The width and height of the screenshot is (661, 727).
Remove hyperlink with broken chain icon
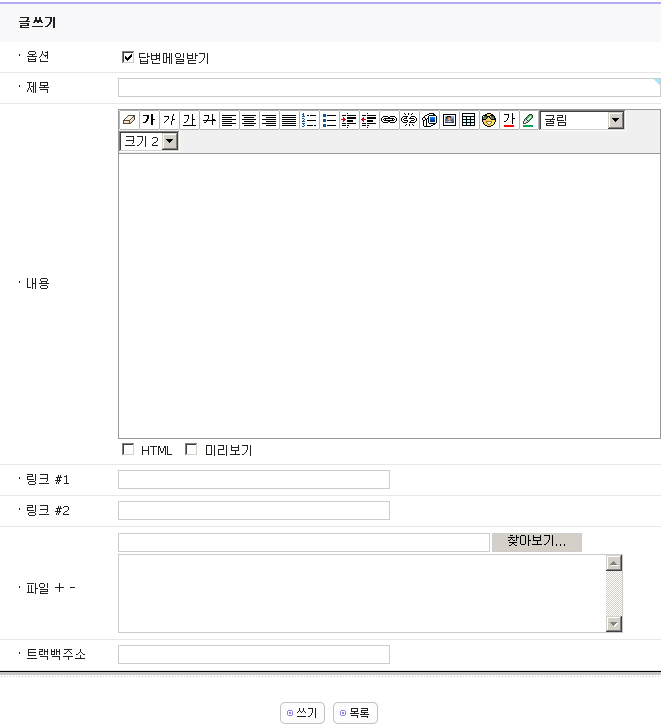(409, 120)
